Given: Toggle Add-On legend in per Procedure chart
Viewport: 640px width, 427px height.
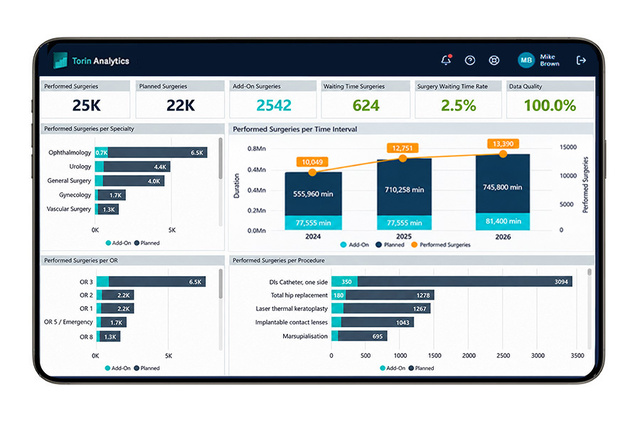Looking at the screenshot, I should (x=393, y=368).
